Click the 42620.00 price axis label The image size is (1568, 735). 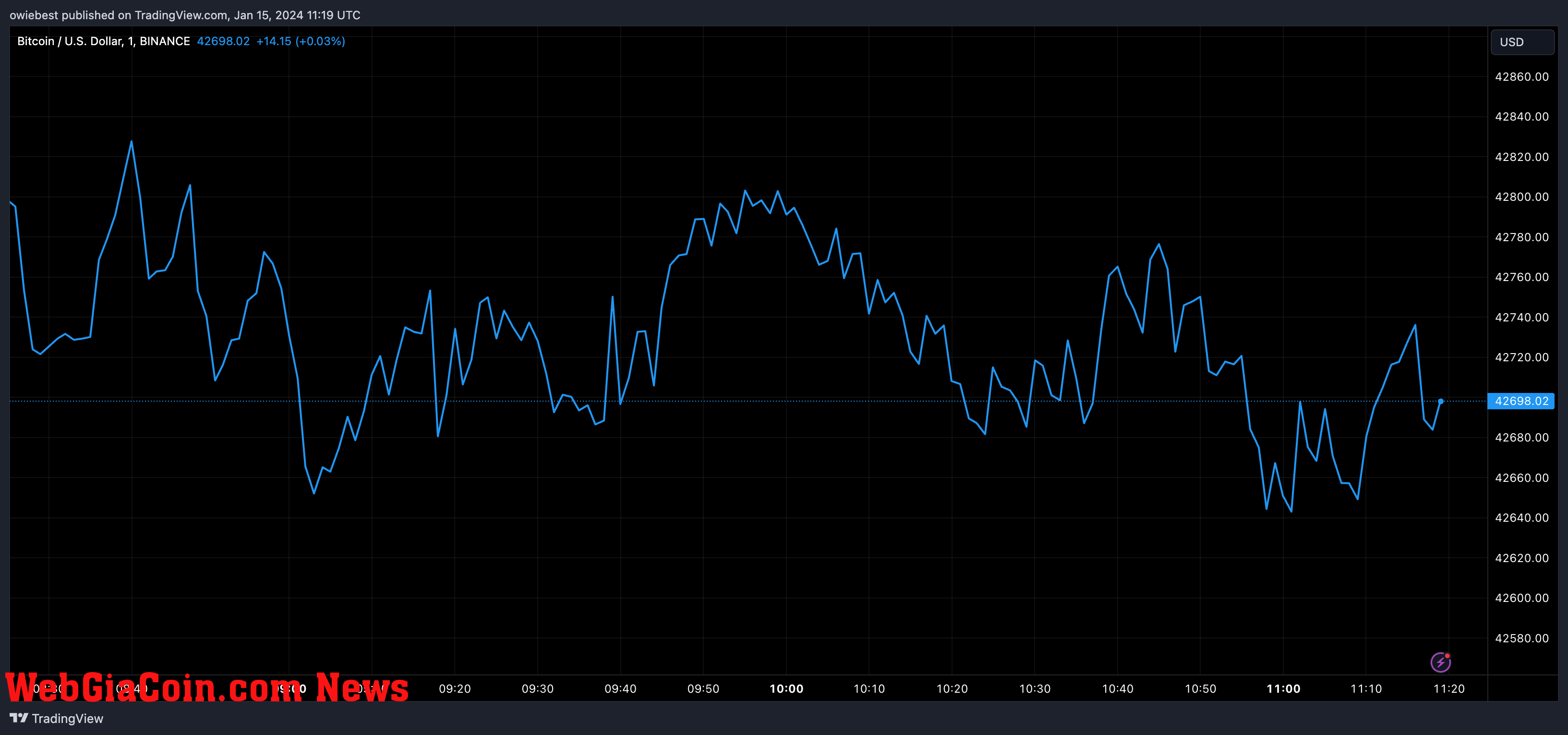pos(1522,558)
